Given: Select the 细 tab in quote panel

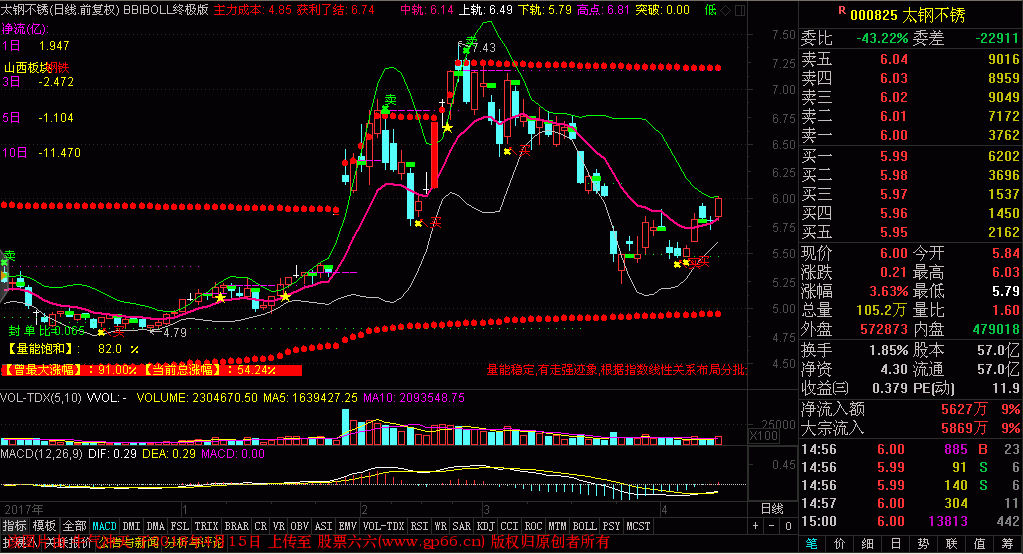Looking at the screenshot, I should pos(868,544).
